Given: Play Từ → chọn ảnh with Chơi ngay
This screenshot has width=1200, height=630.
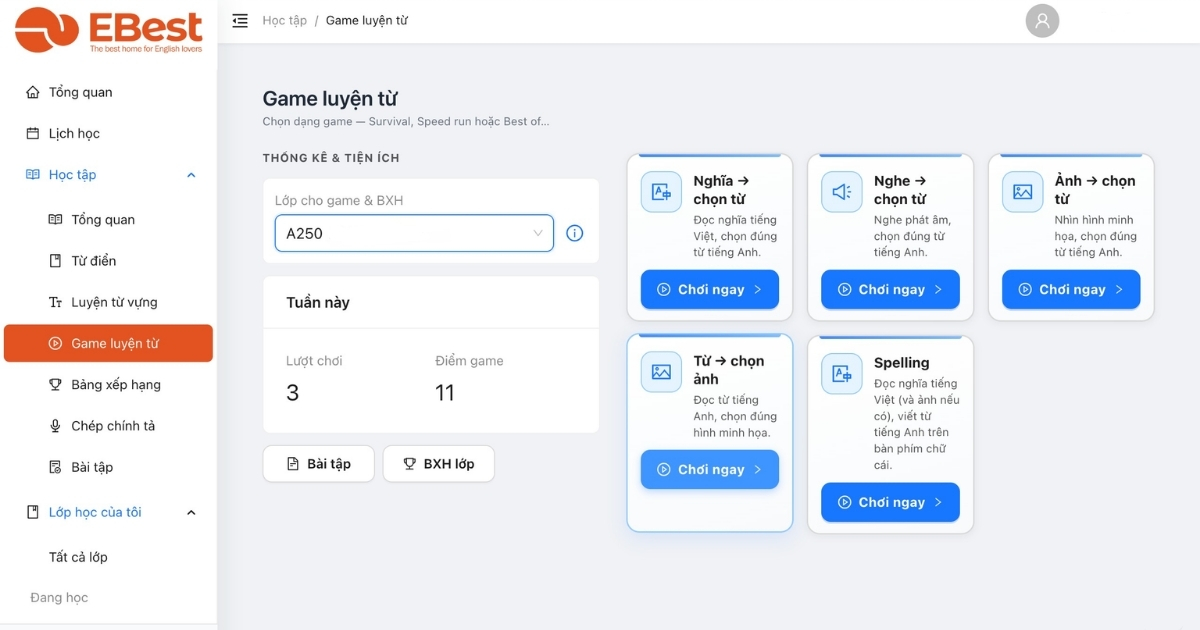Looking at the screenshot, I should point(710,469).
